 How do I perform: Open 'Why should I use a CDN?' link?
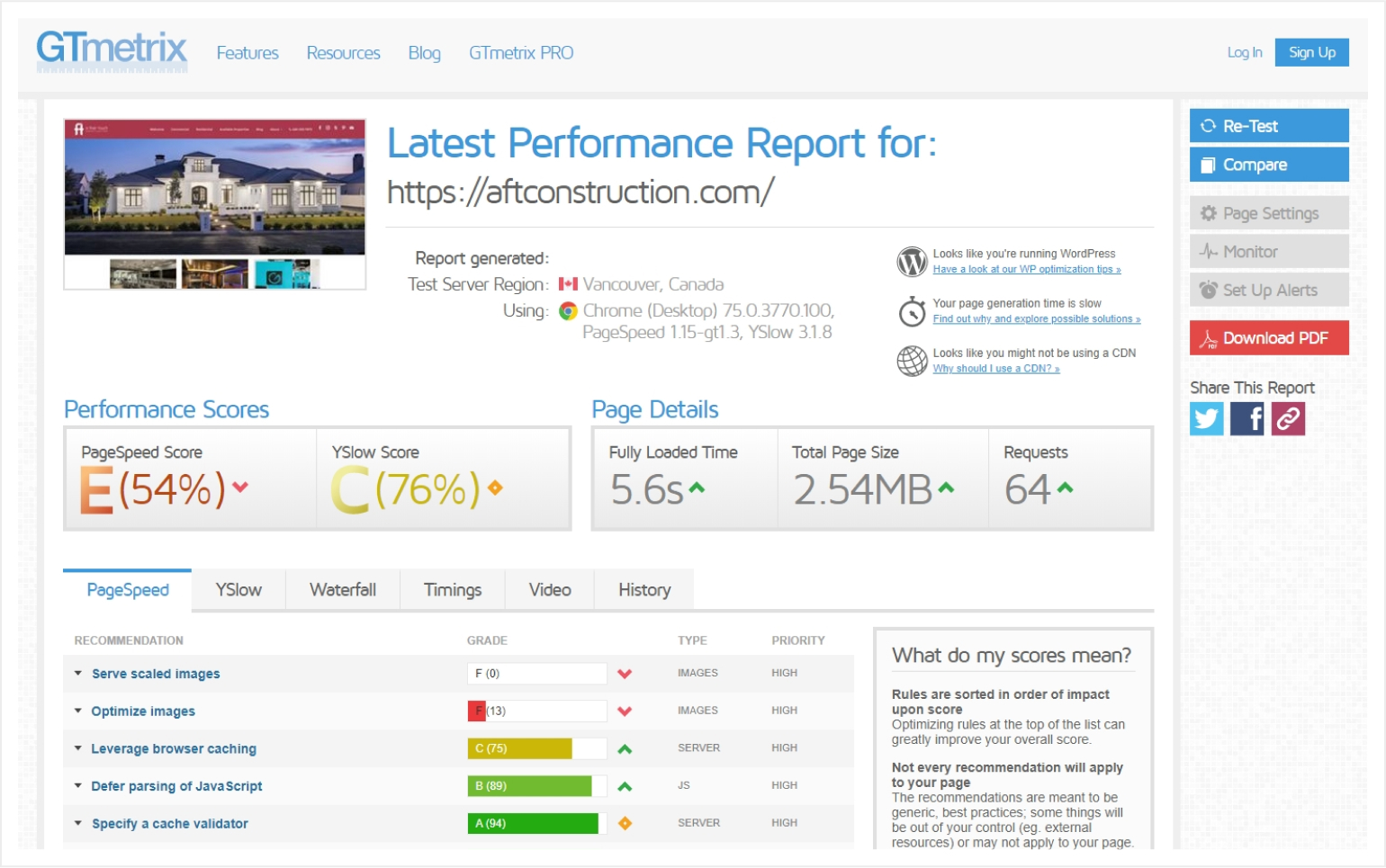996,368
